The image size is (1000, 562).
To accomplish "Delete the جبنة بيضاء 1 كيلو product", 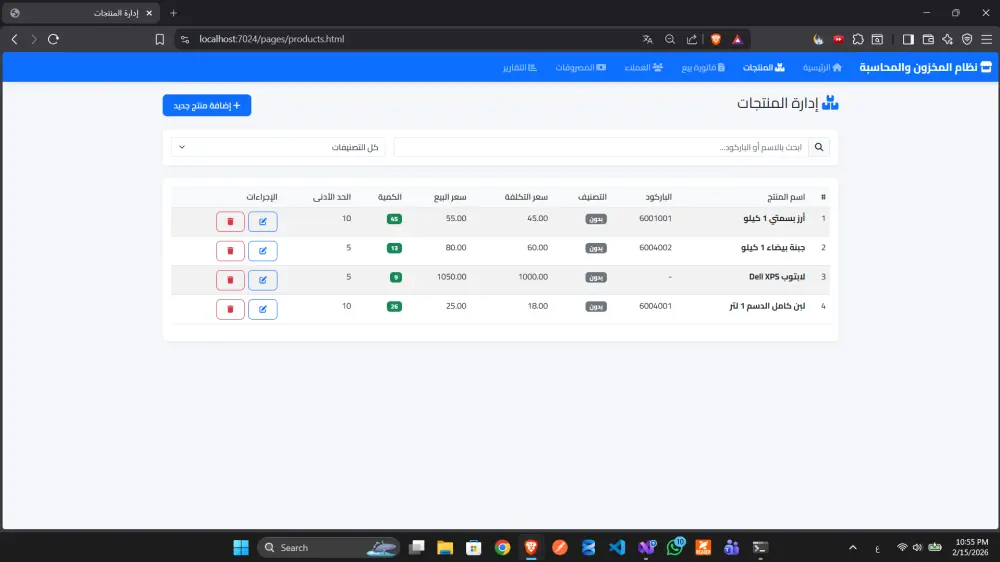I will tap(230, 251).
